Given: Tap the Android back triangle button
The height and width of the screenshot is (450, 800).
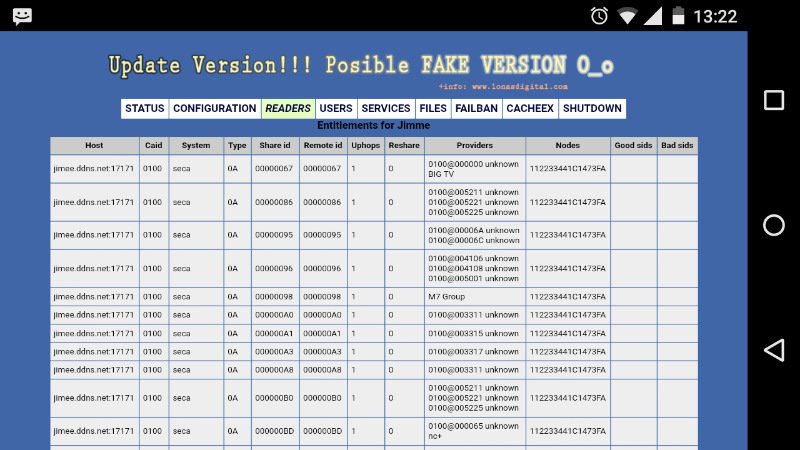Looking at the screenshot, I should (x=773, y=350).
